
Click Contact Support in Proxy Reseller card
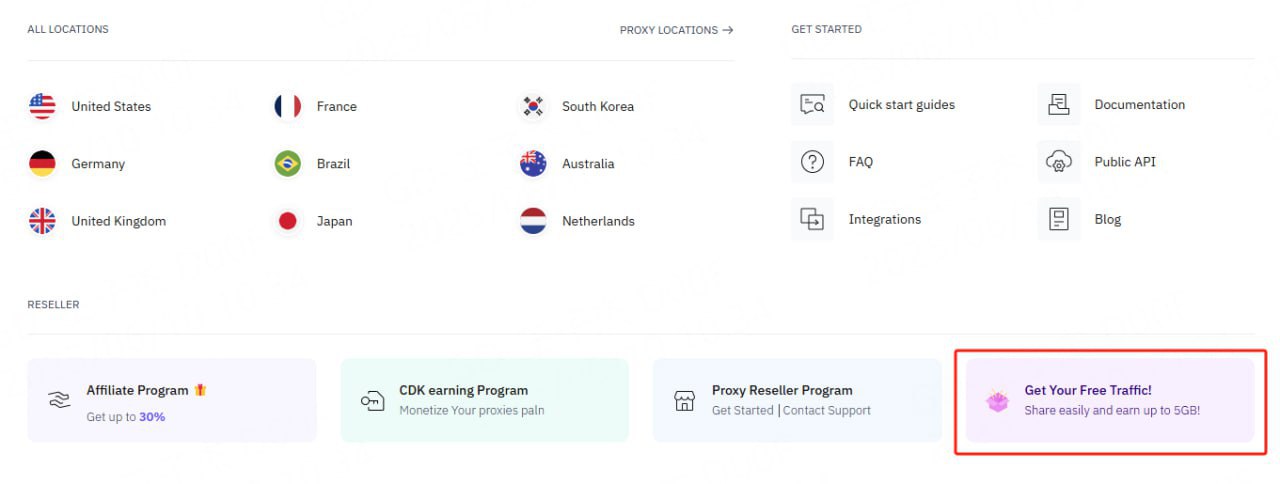tap(827, 410)
